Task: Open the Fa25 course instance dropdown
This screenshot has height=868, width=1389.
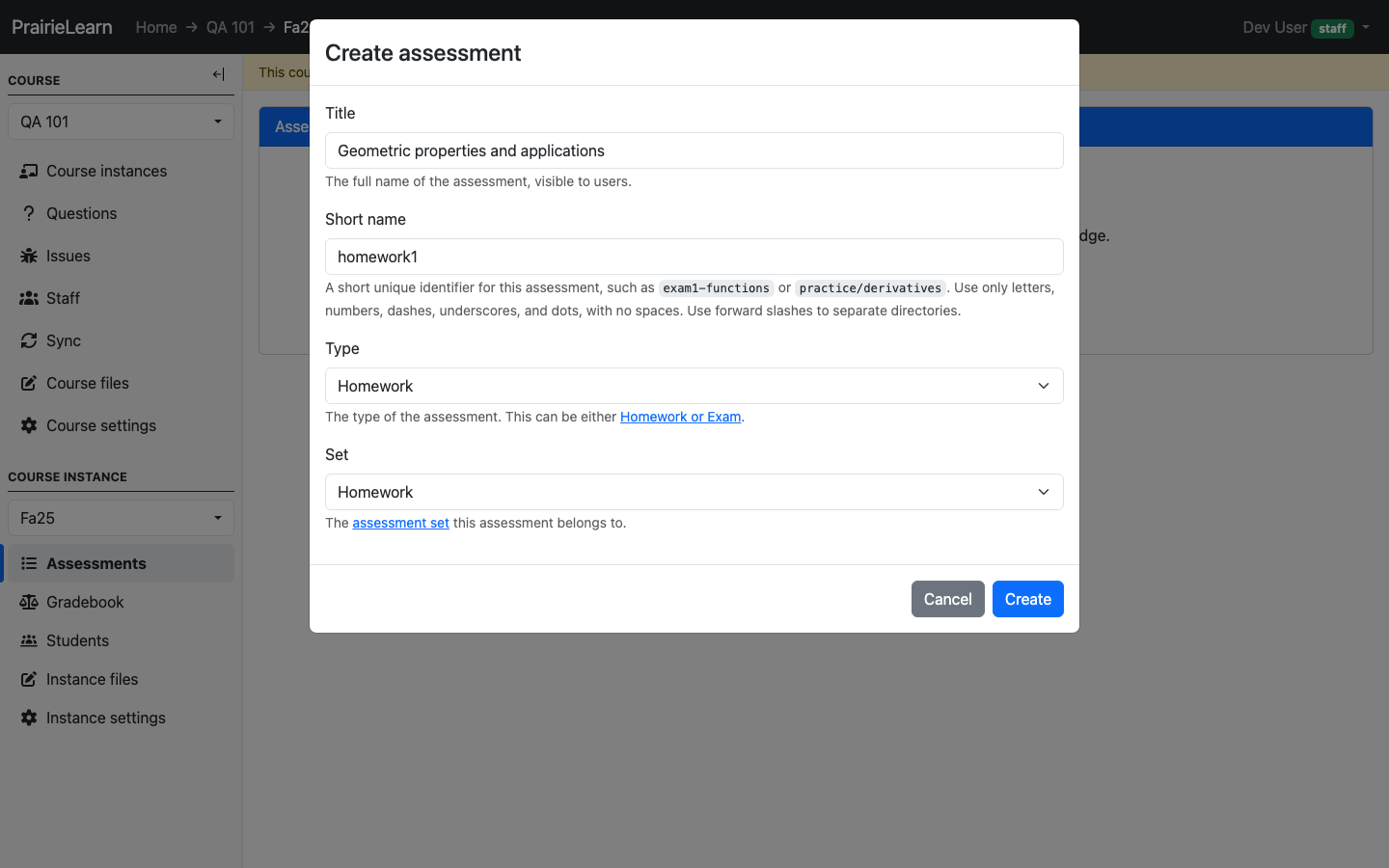Action: point(121,518)
